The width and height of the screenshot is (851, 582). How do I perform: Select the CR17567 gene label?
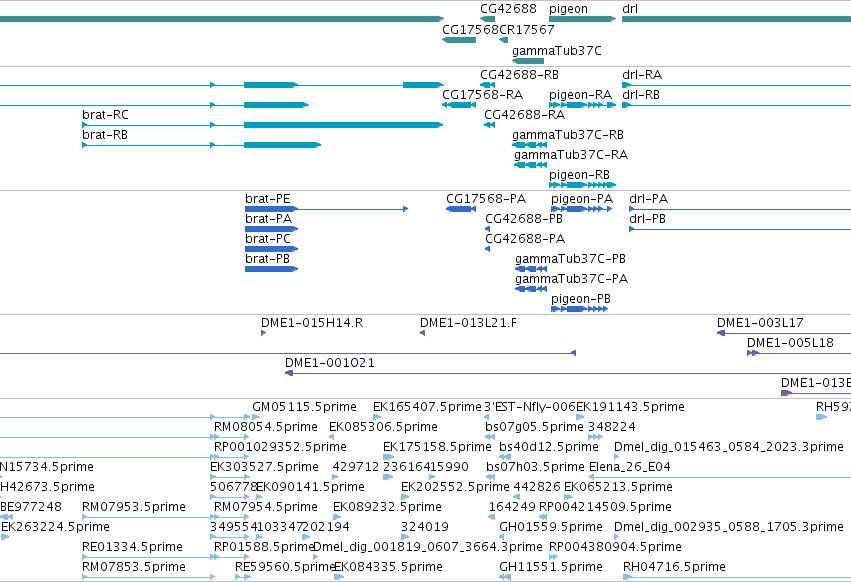click(x=526, y=29)
